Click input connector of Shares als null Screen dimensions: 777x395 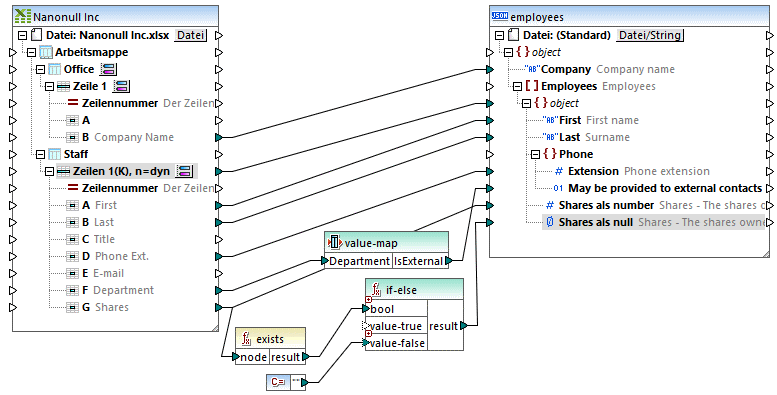[x=490, y=222]
